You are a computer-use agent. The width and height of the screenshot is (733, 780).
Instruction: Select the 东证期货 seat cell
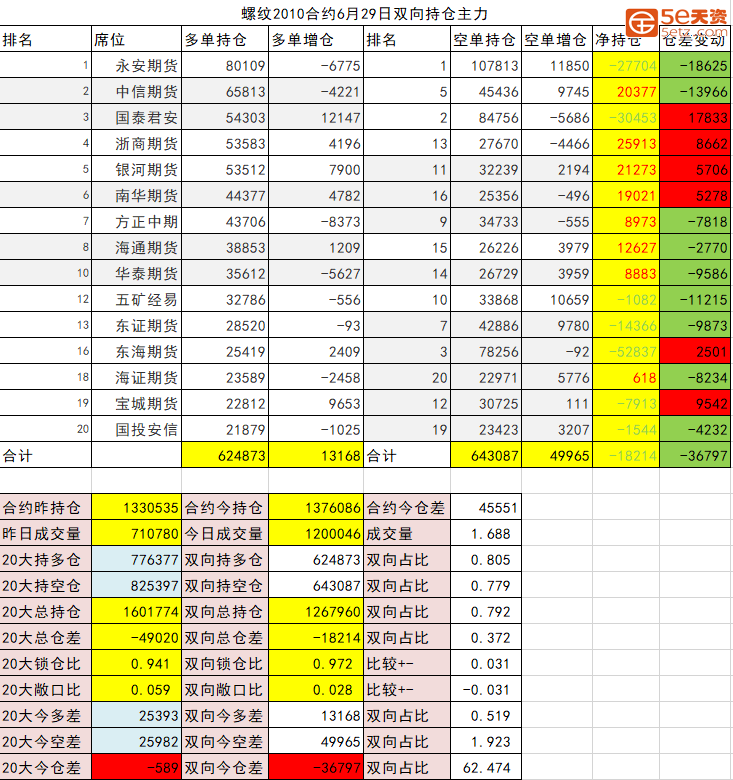point(136,325)
